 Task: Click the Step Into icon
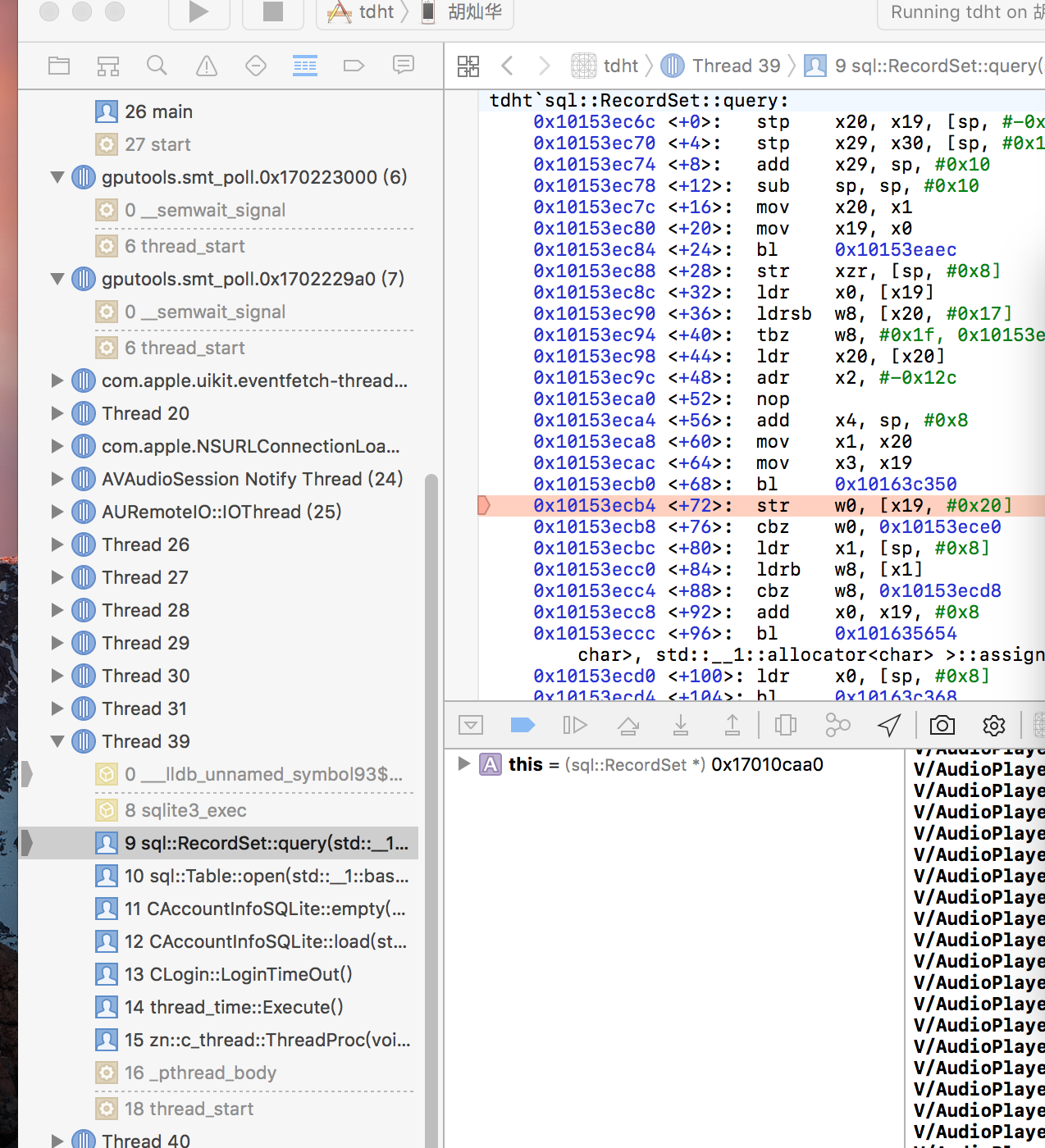pos(680,725)
